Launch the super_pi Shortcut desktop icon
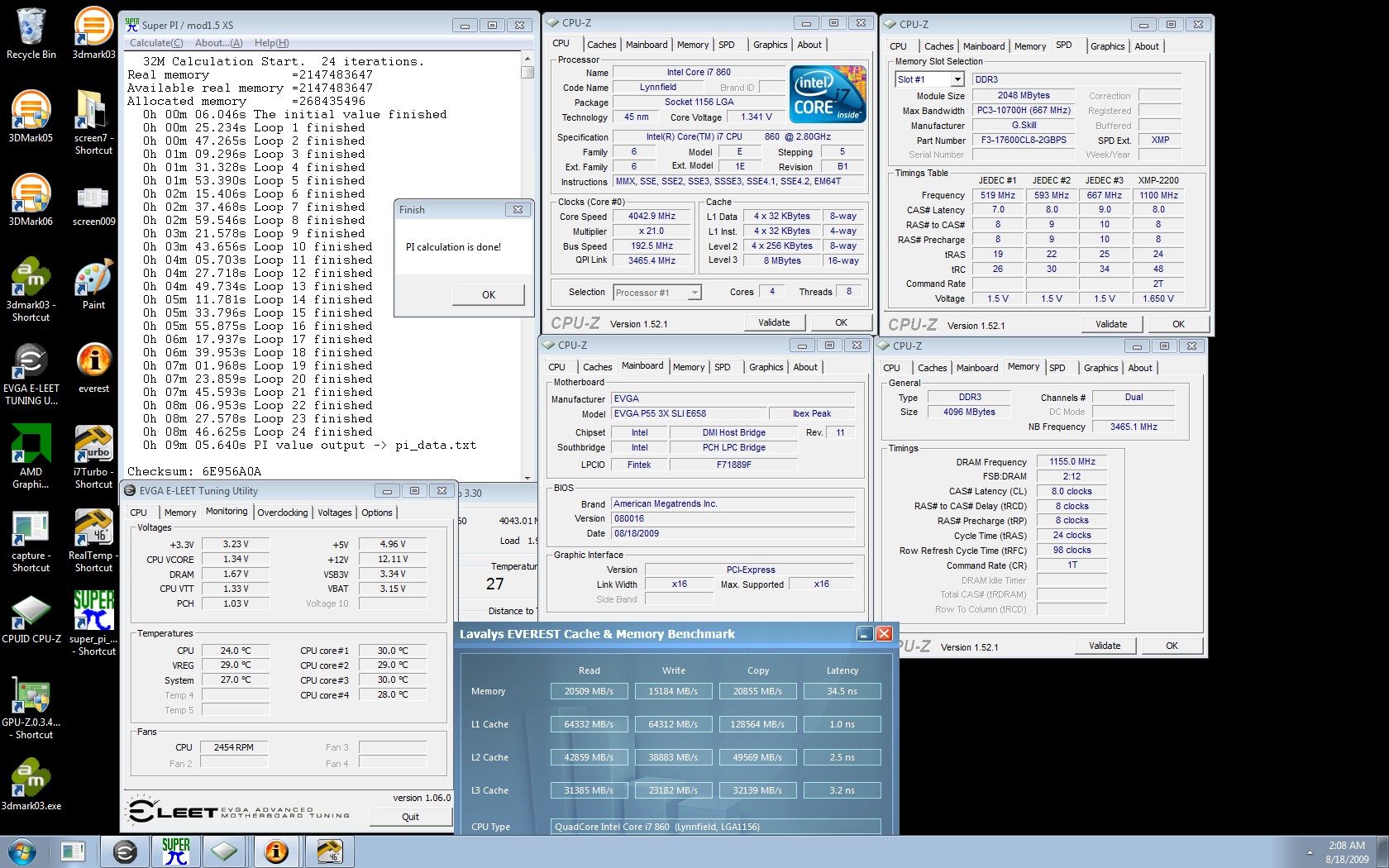 93,623
